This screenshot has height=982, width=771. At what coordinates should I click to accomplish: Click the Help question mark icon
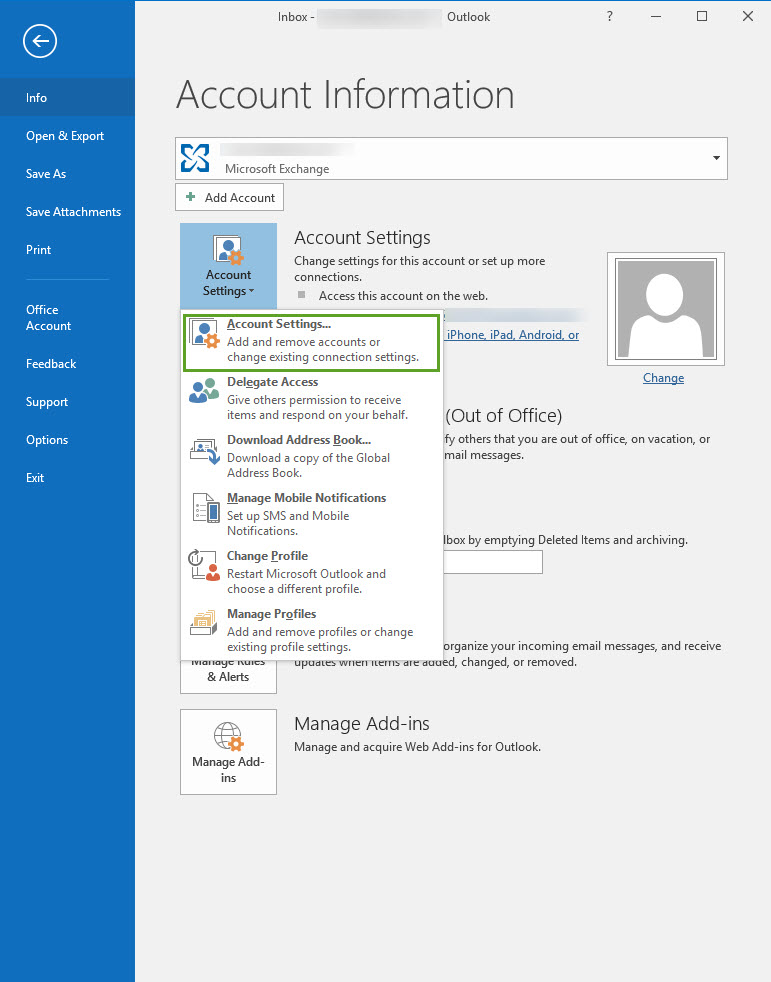(x=609, y=16)
